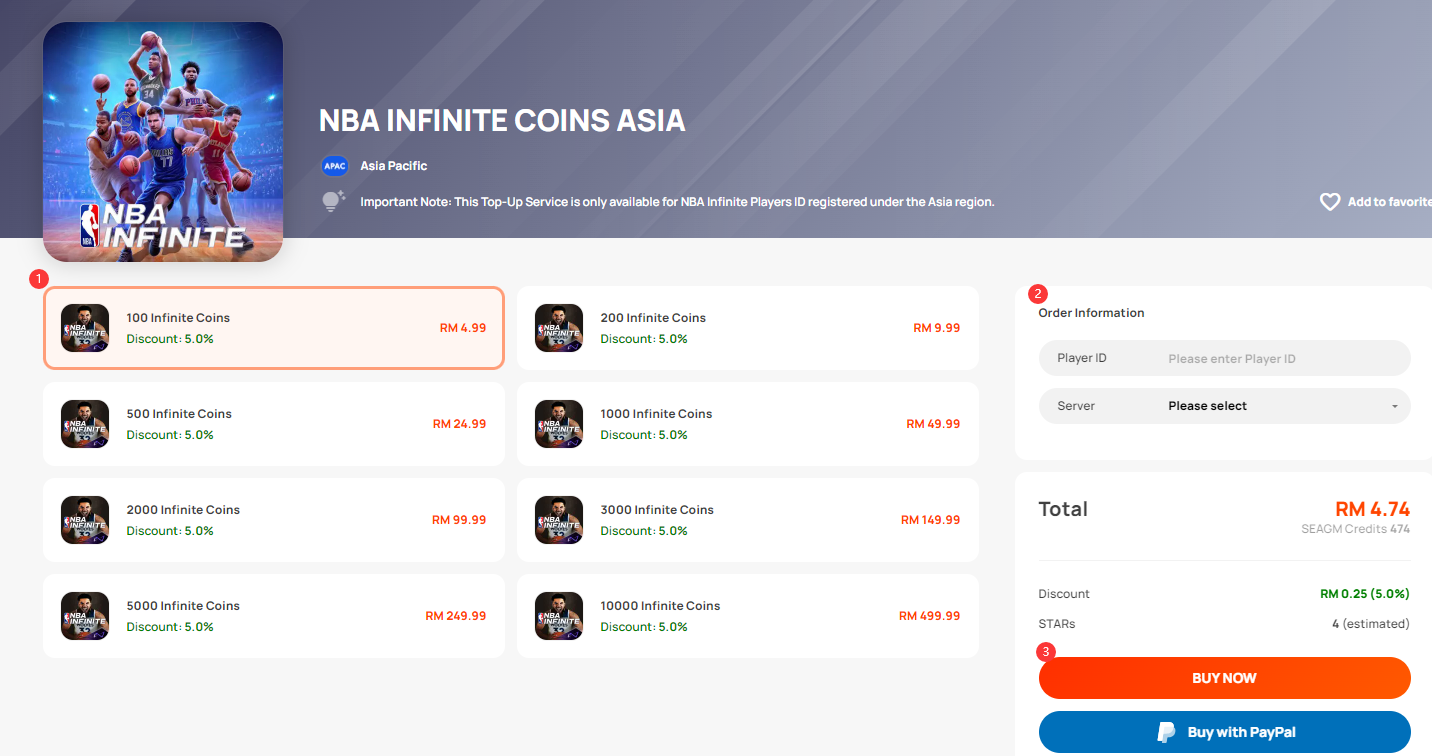Click the PayPal logo icon

click(x=1166, y=732)
